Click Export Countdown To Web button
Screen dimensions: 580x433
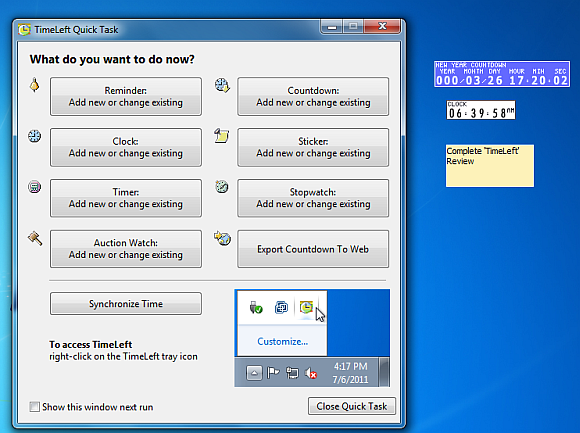(313, 249)
